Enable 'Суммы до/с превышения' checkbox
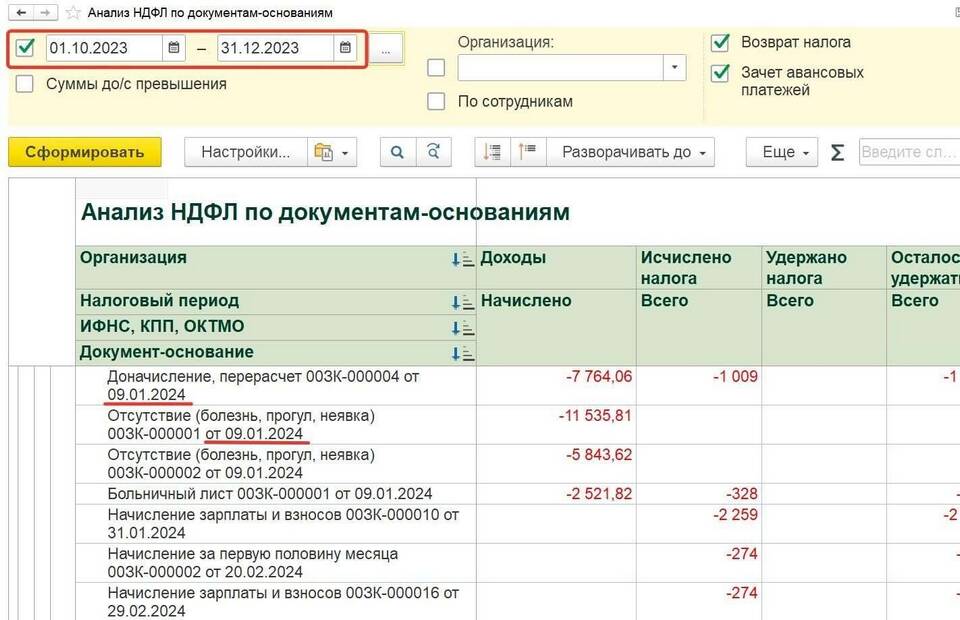960x620 pixels. pyautogui.click(x=26, y=84)
